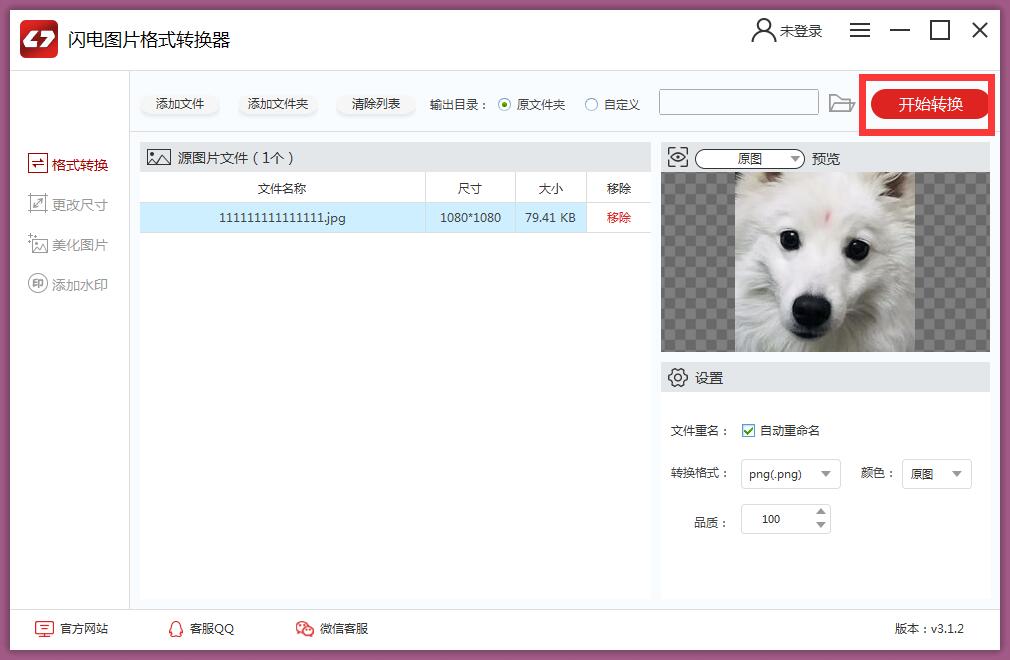Click the 官方网站 monitor icon
This screenshot has width=1010, height=660.
44,628
